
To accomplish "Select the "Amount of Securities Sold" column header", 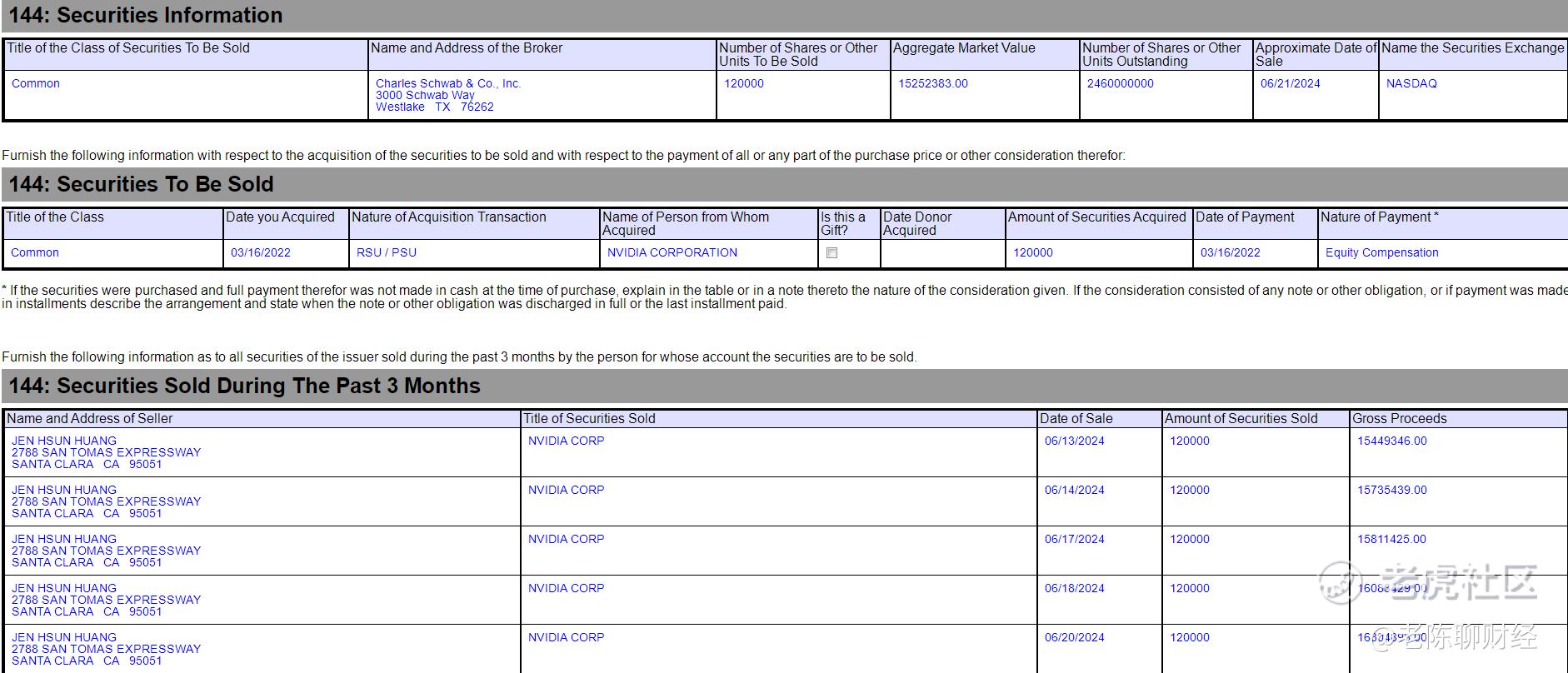I will point(1241,419).
